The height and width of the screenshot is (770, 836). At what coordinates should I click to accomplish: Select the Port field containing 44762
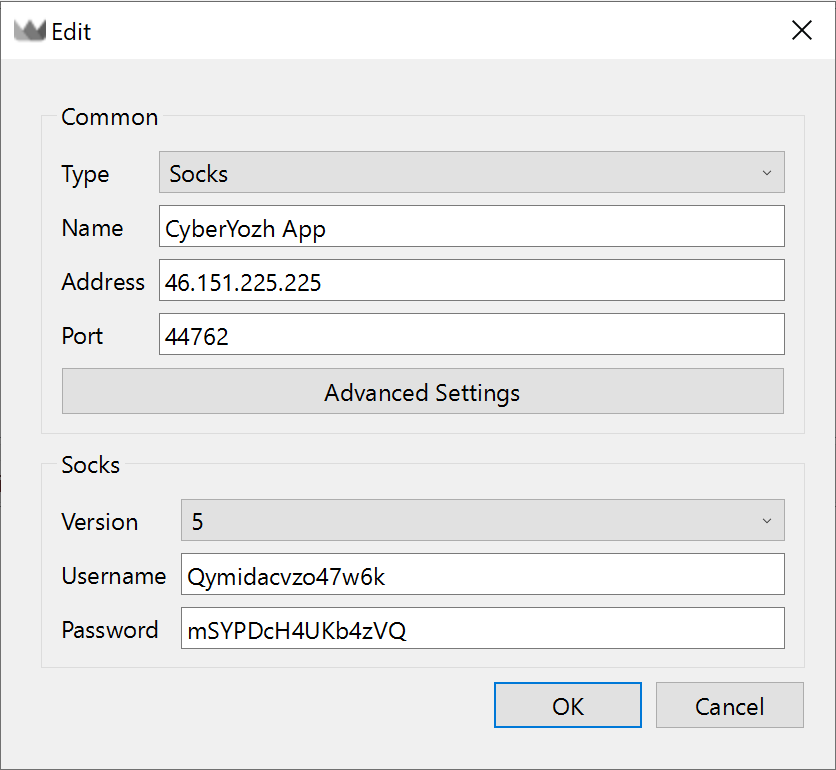click(471, 334)
